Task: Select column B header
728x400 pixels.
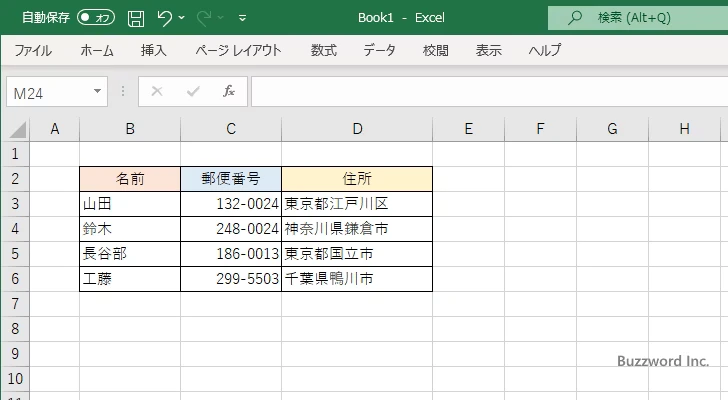Action: (x=130, y=129)
